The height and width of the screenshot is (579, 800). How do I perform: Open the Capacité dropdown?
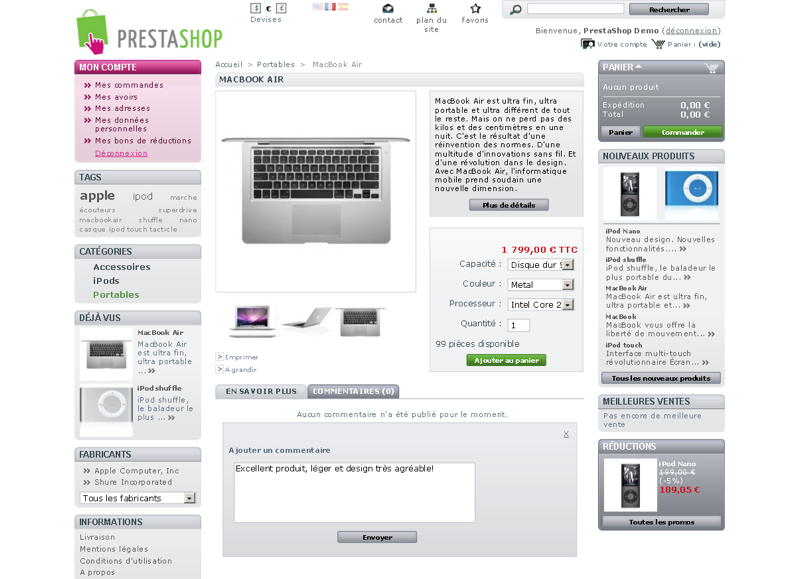tap(541, 265)
